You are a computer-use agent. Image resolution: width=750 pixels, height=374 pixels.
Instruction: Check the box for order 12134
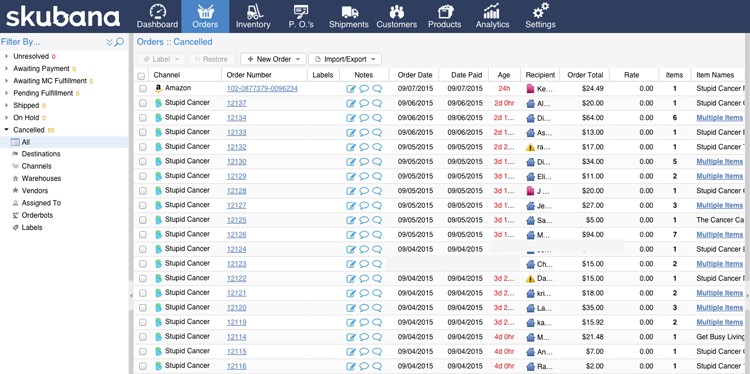[x=143, y=118]
